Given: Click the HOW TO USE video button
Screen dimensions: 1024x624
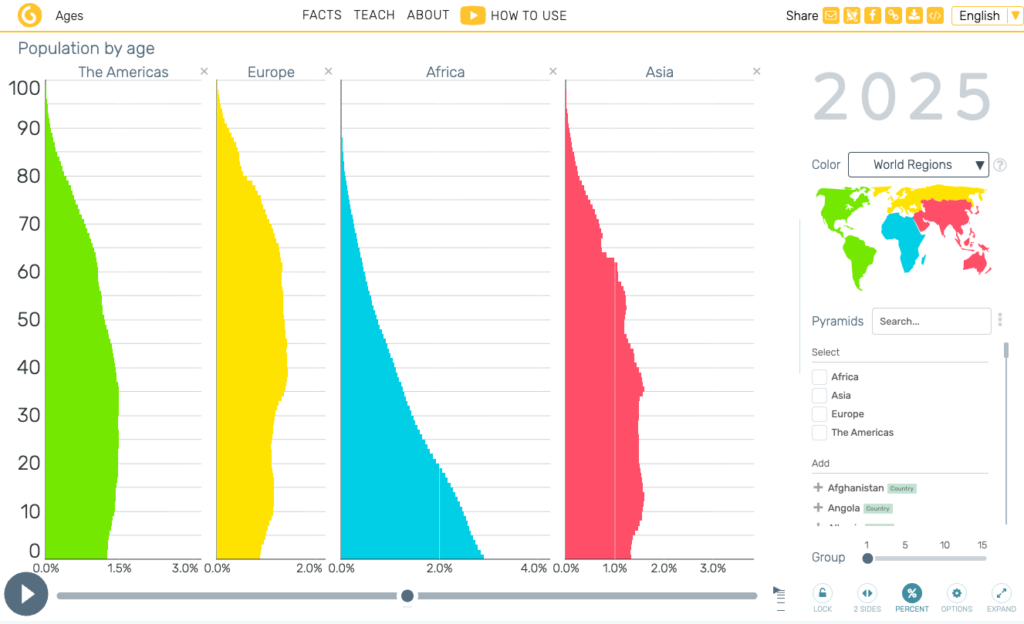Looking at the screenshot, I should 514,16.
